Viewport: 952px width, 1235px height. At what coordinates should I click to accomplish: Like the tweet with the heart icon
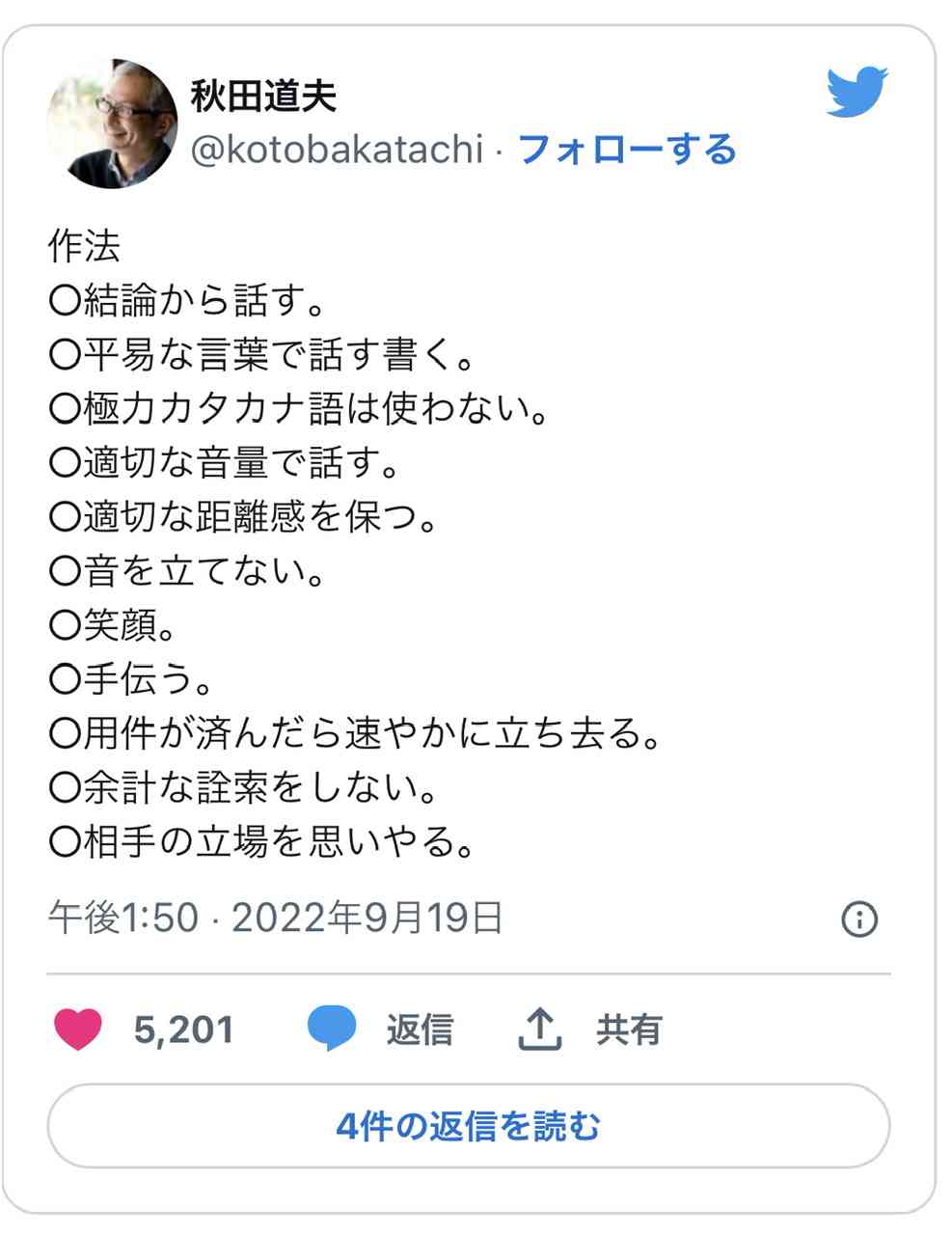(77, 1029)
